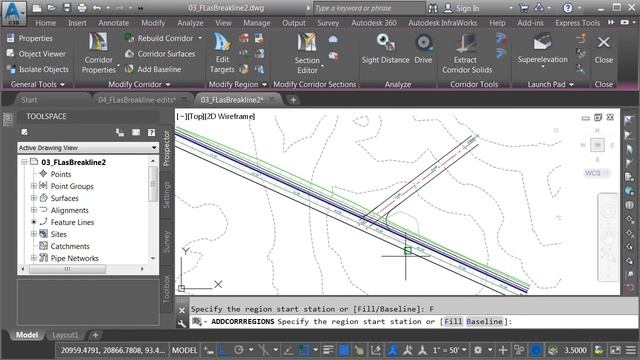Viewport: 640px width, 360px height.
Task: Toggle polar tracking in status bar
Action: coord(239,350)
